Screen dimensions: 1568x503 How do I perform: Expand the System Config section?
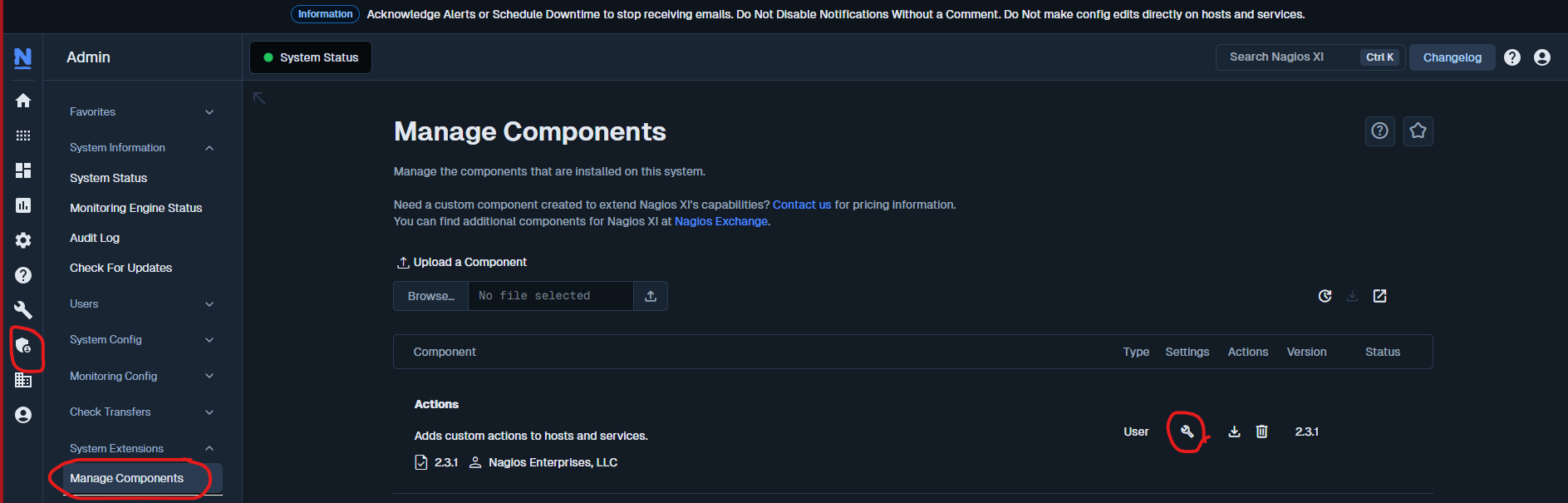pyautogui.click(x=141, y=340)
